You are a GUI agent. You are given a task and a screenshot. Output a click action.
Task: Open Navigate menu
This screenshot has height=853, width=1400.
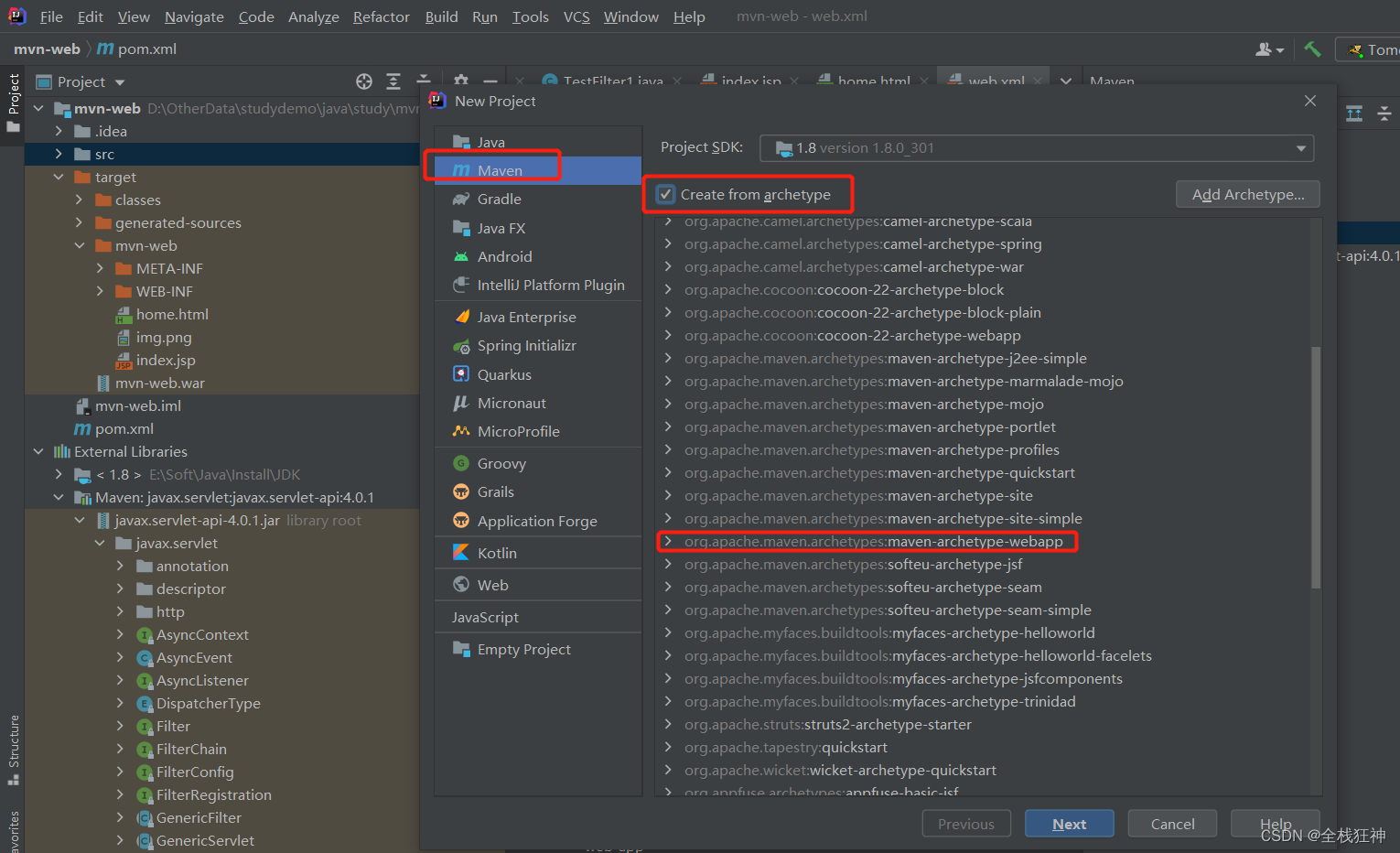(x=194, y=16)
